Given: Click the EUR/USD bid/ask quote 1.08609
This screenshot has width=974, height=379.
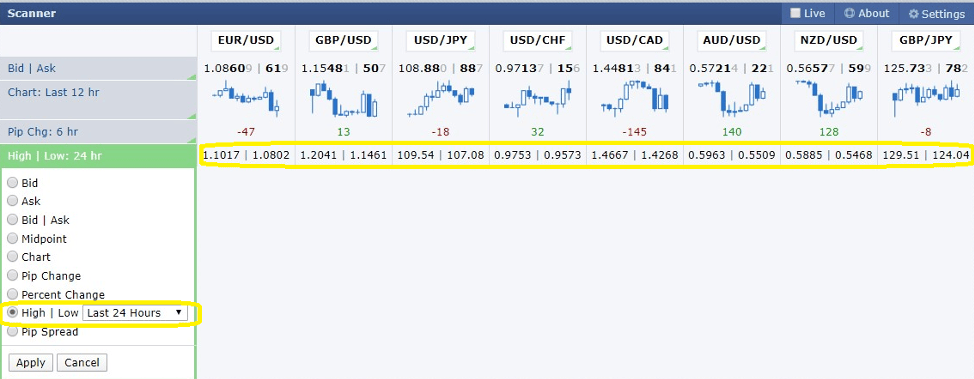Looking at the screenshot, I should [246, 68].
